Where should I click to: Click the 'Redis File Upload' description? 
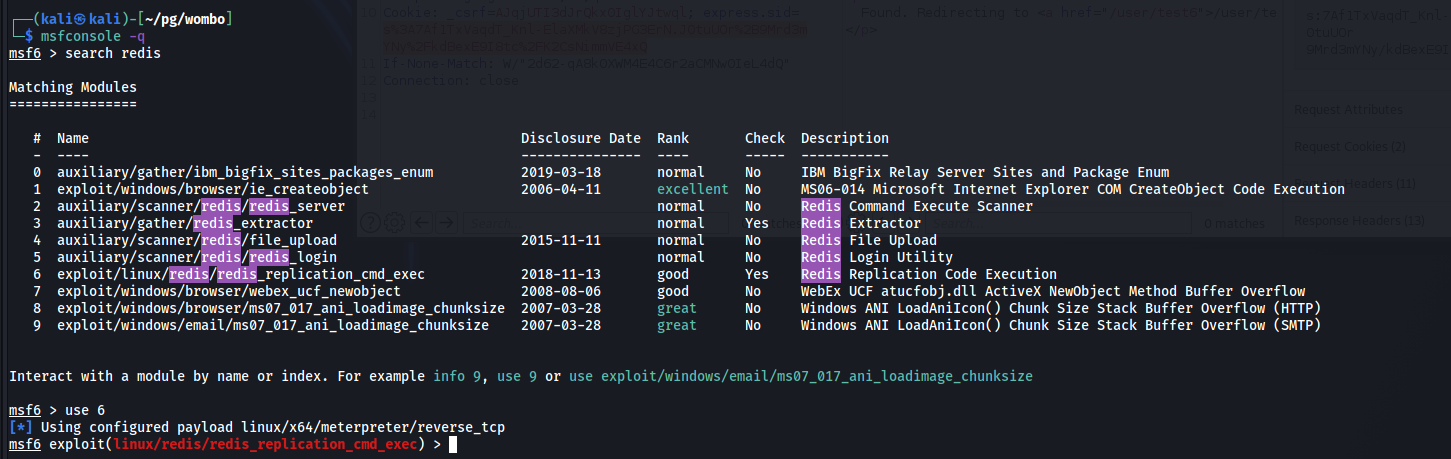click(x=869, y=240)
